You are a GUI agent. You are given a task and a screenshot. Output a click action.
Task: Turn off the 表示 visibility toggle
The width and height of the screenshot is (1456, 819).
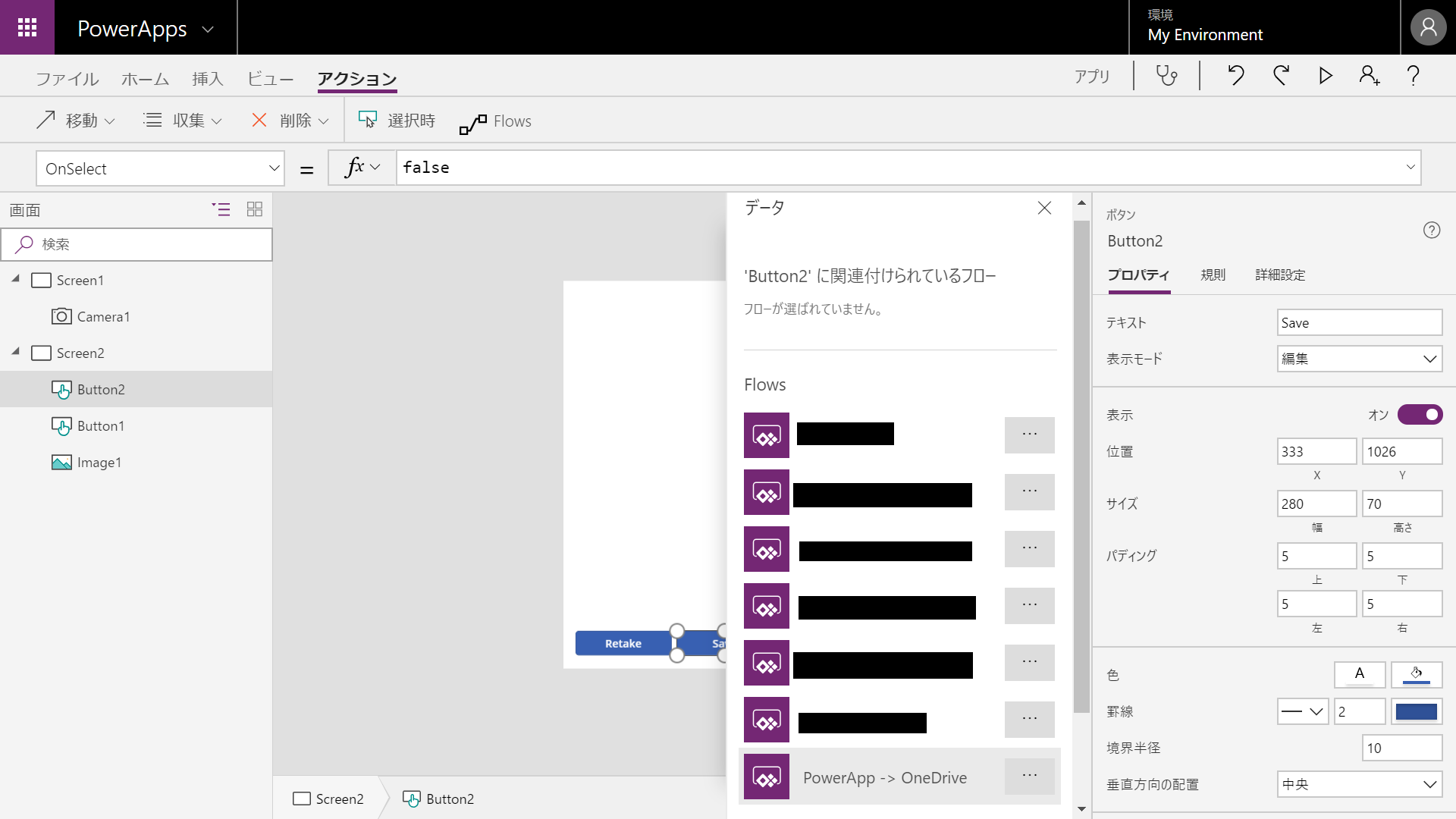tap(1419, 415)
